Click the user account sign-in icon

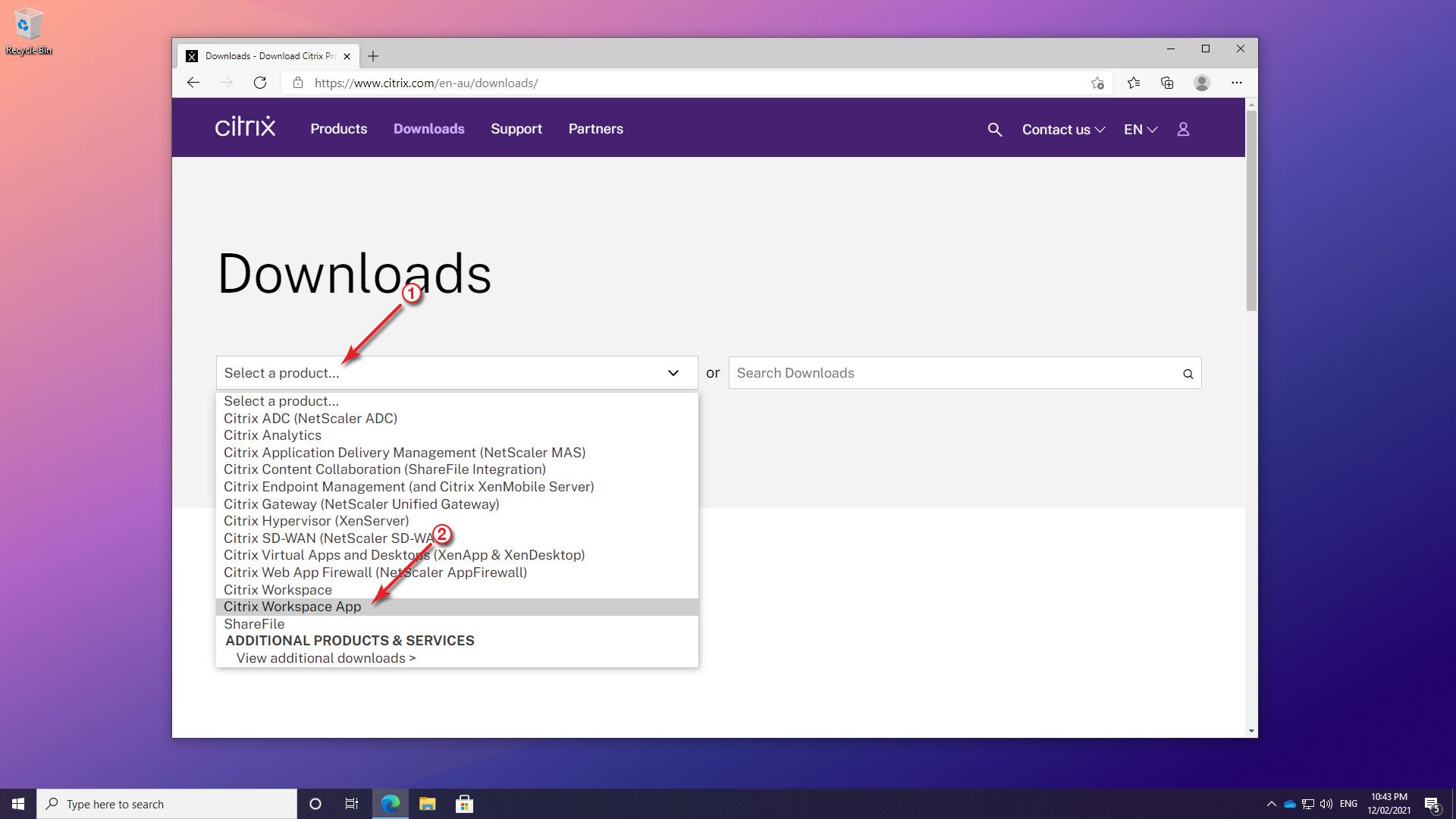click(x=1182, y=130)
